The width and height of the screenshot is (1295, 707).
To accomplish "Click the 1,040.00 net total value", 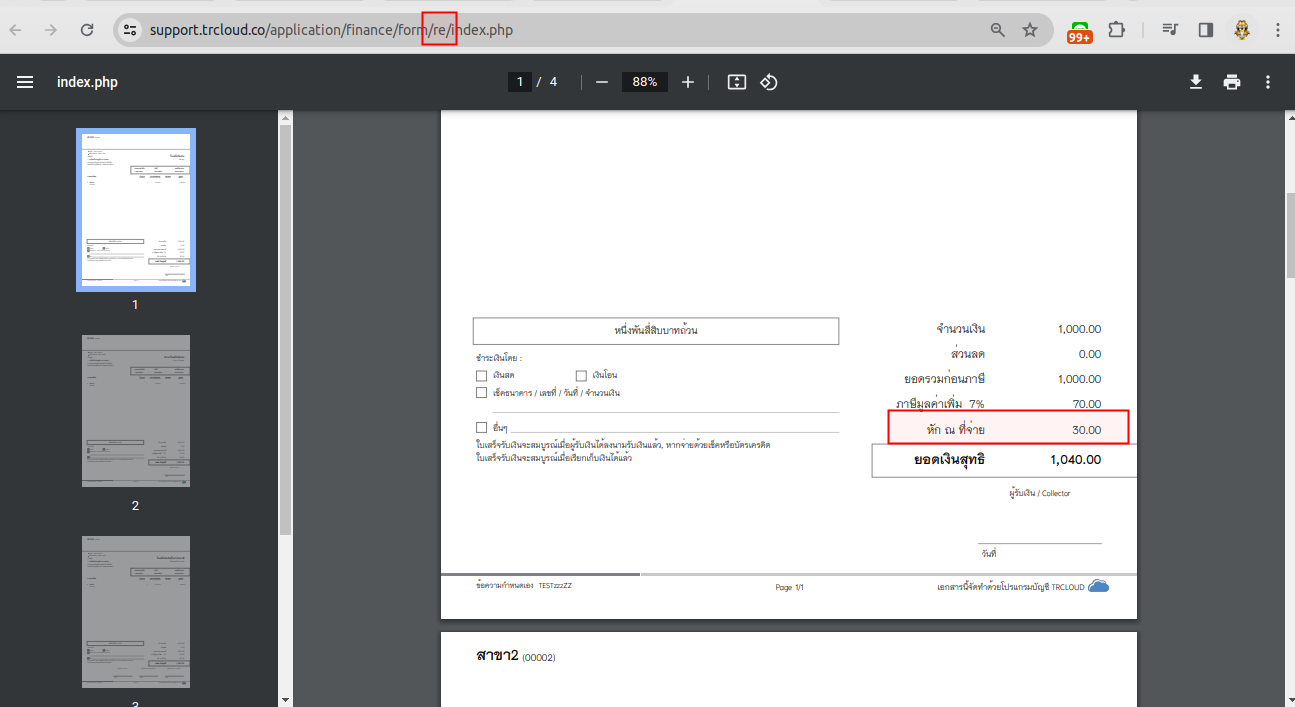I will pyautogui.click(x=1076, y=460).
